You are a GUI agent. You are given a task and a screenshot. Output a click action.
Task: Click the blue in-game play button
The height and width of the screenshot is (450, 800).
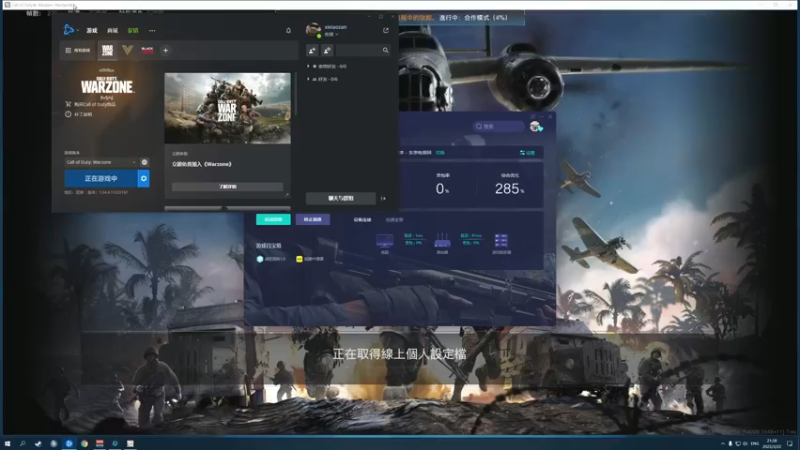tap(101, 179)
